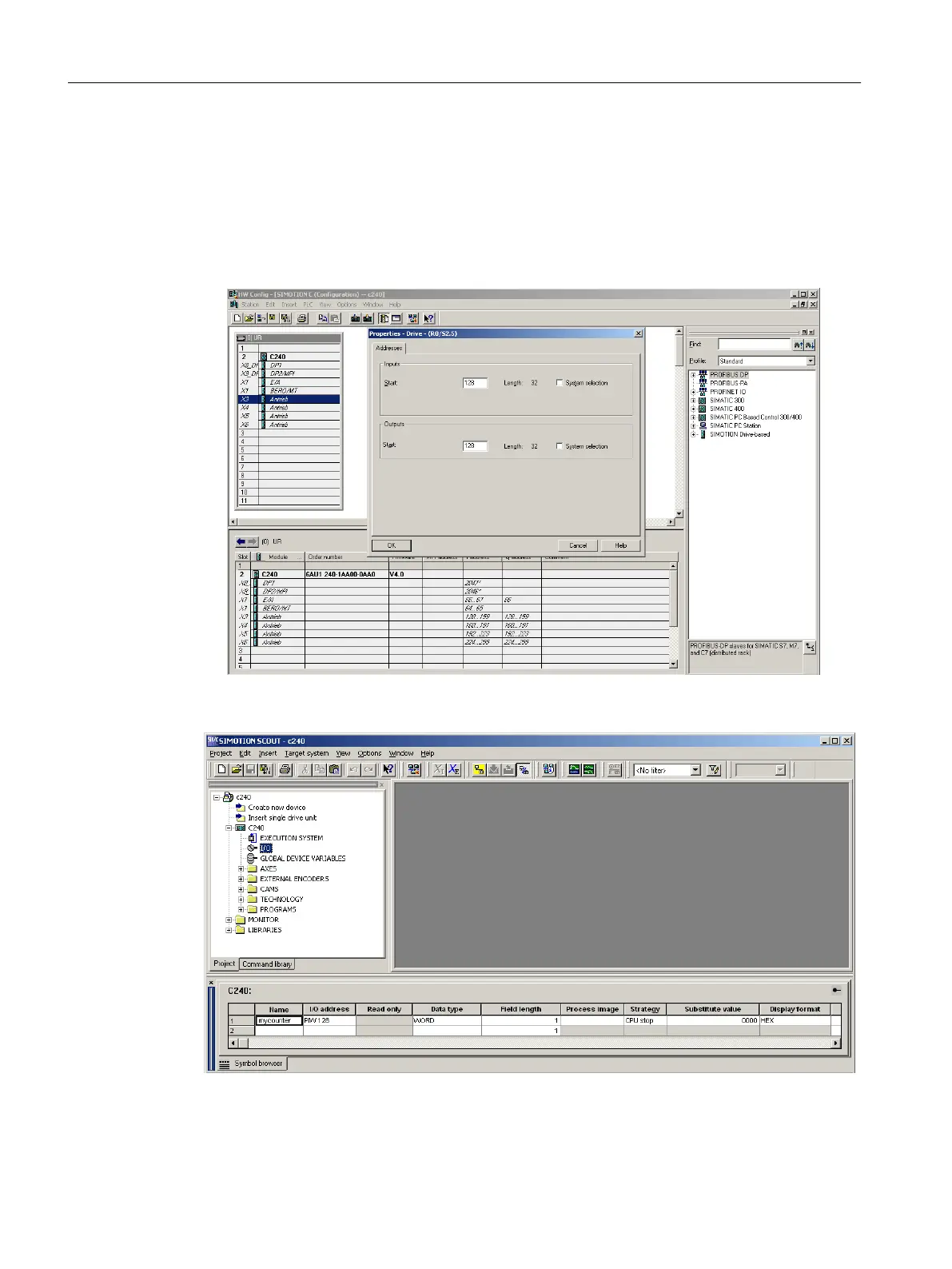The image size is (952, 1269).
Task: Open Target system menu
Action: coord(307,753)
